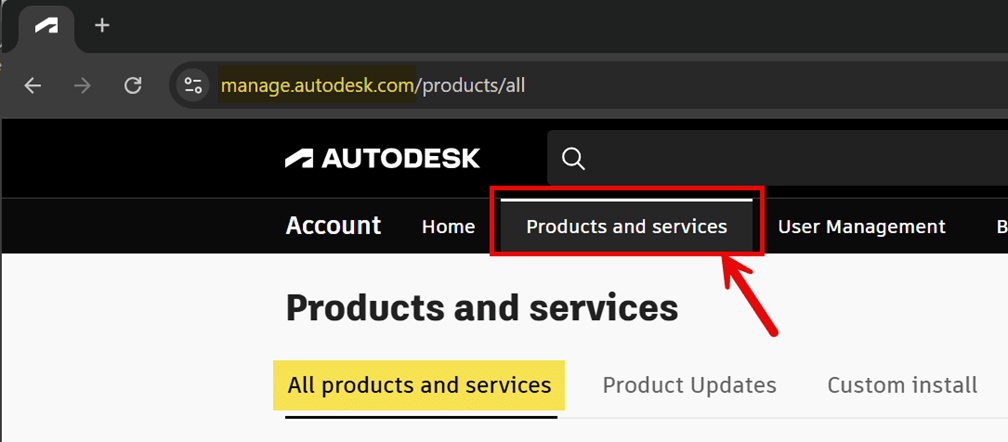1008x442 pixels.
Task: Open site information icon in address bar
Action: (193, 85)
